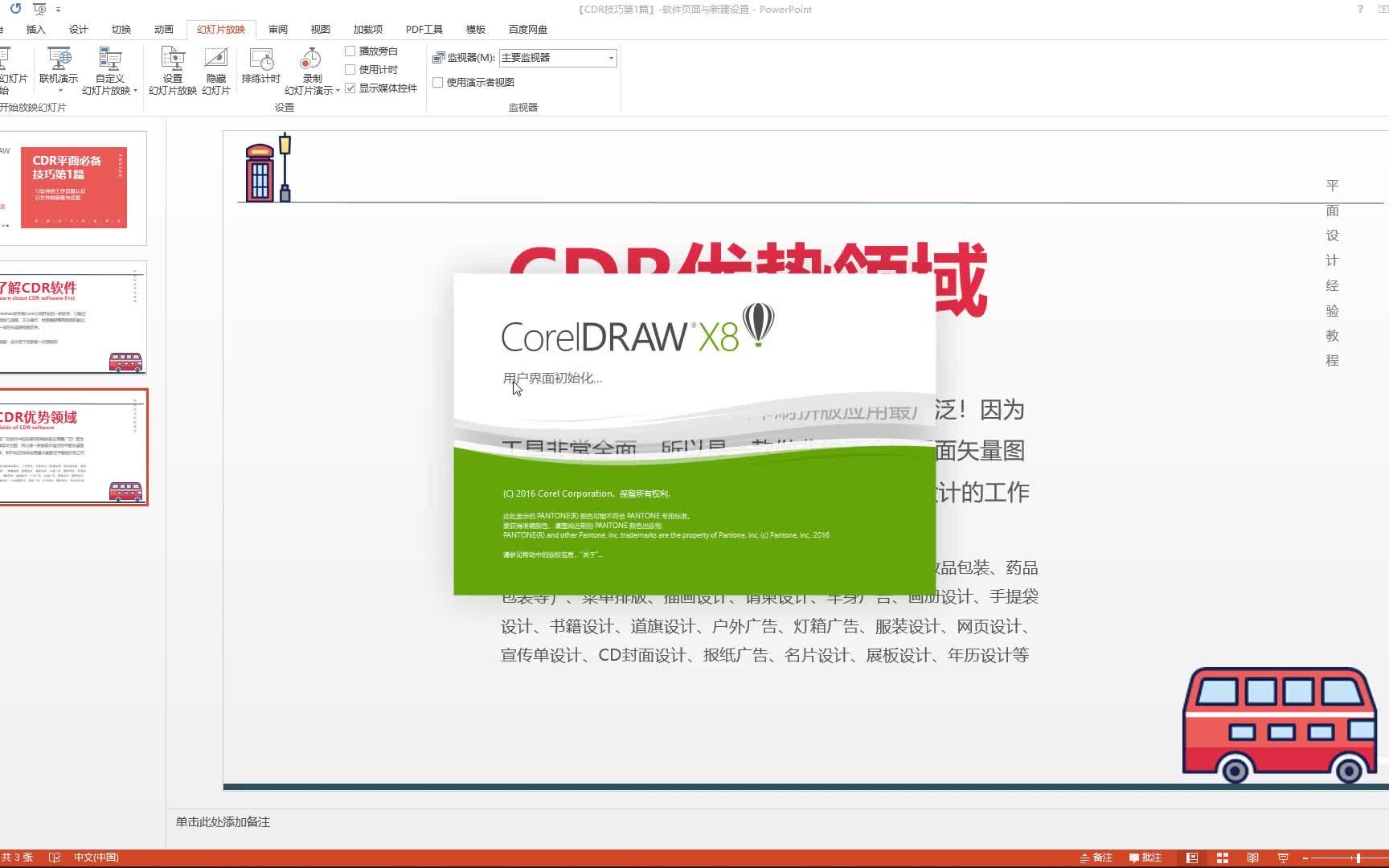Click the 录制幻灯片演示 record icon
The image size is (1389, 868).
click(x=311, y=60)
